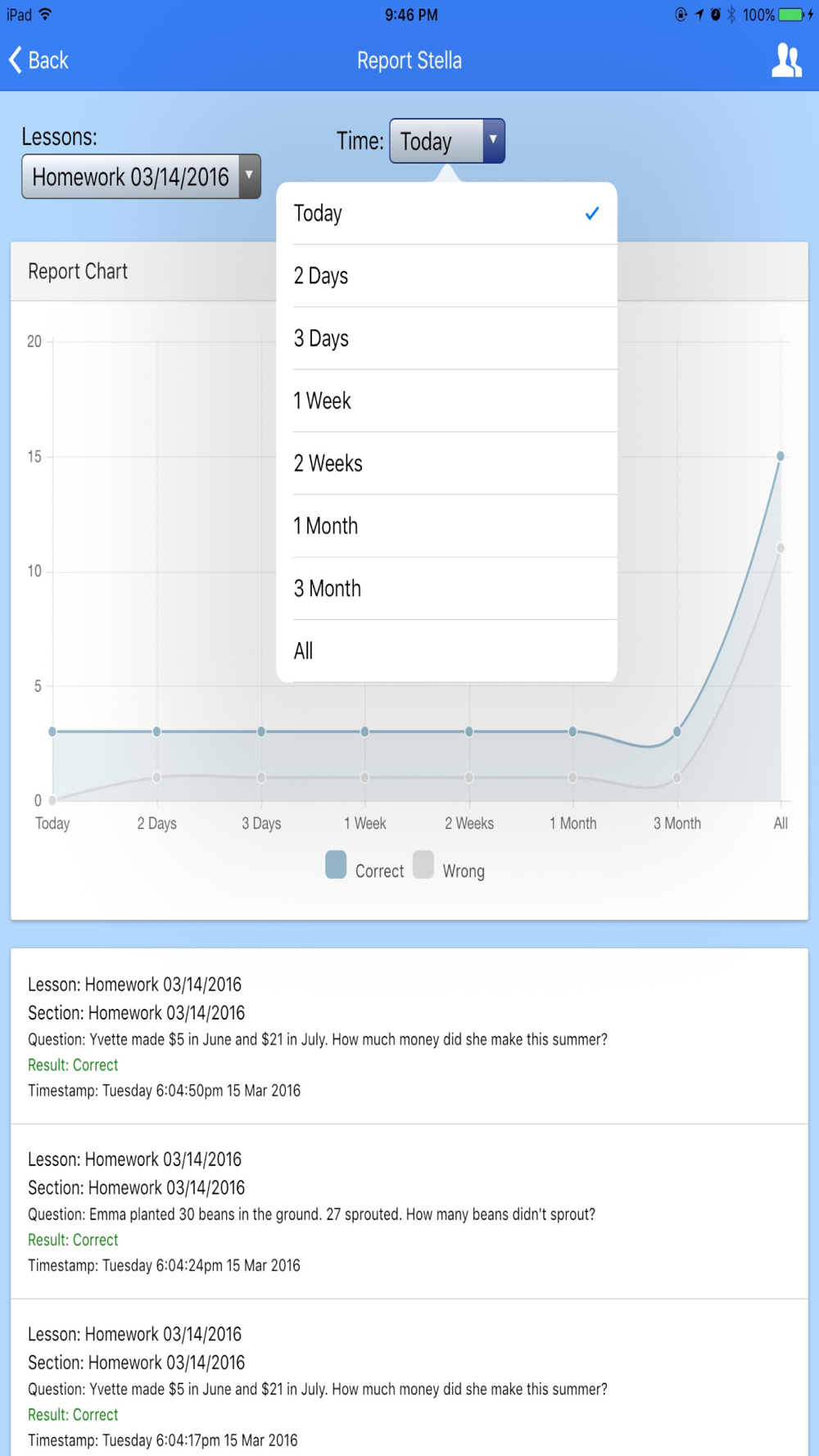
Task: Pick the All option in the list
Action: pos(446,651)
